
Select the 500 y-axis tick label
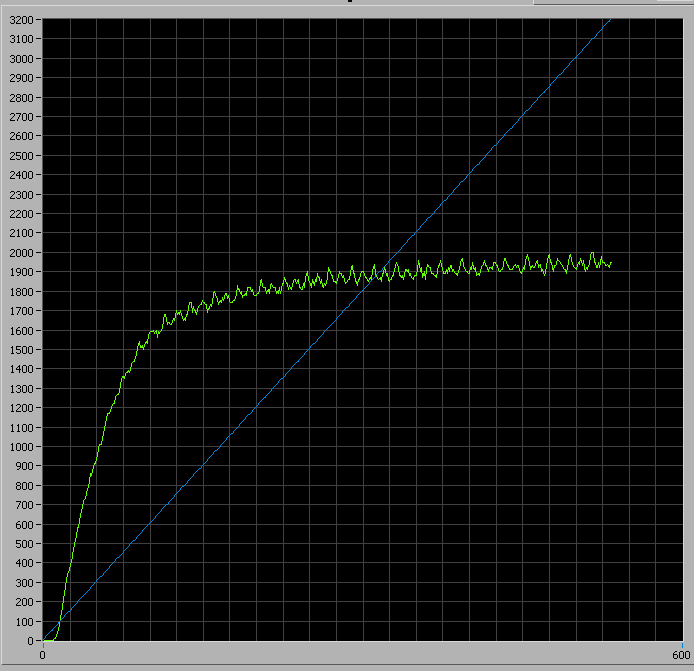pos(24,544)
